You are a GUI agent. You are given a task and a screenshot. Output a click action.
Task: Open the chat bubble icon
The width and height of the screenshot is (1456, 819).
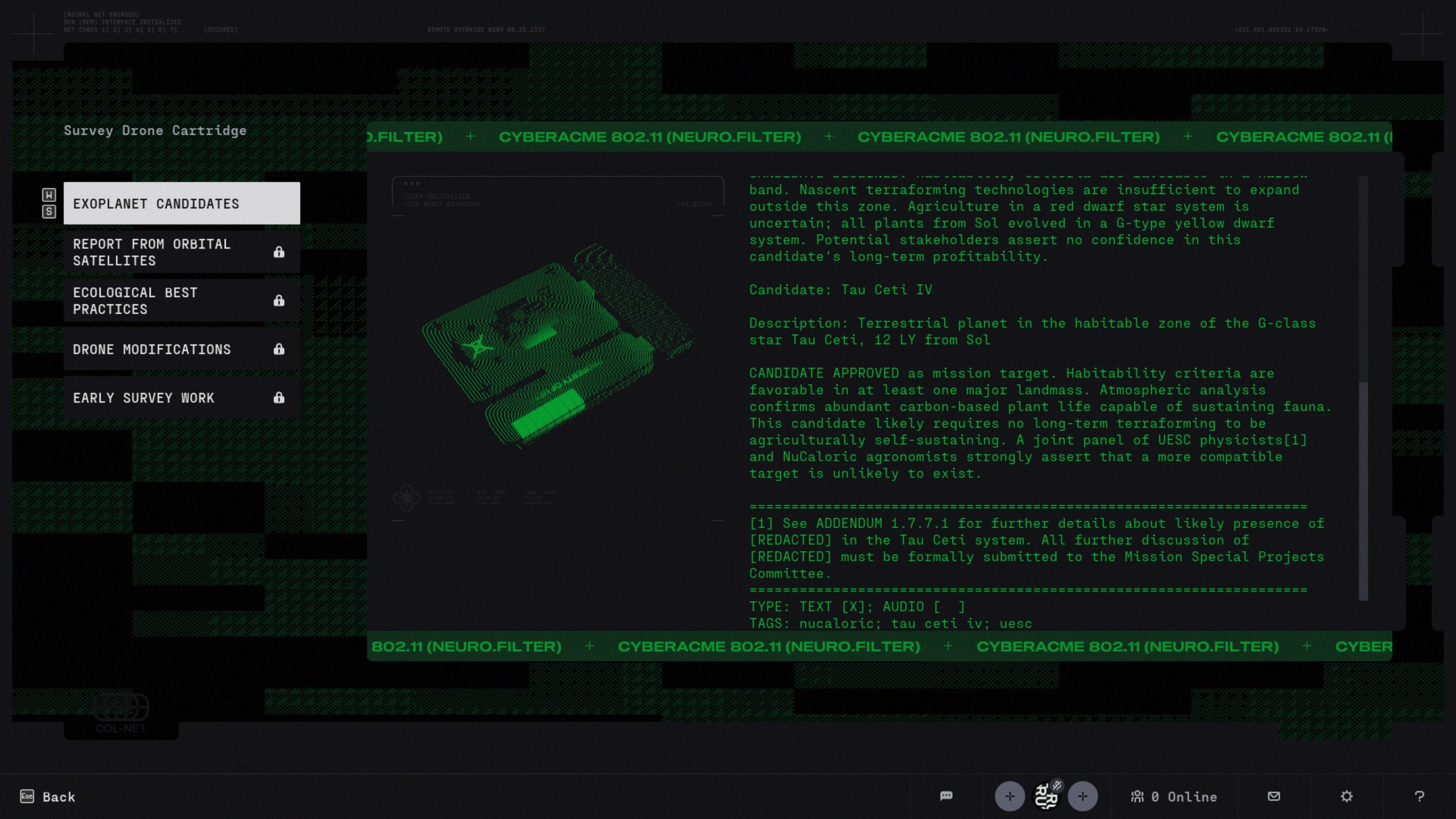pos(946,796)
